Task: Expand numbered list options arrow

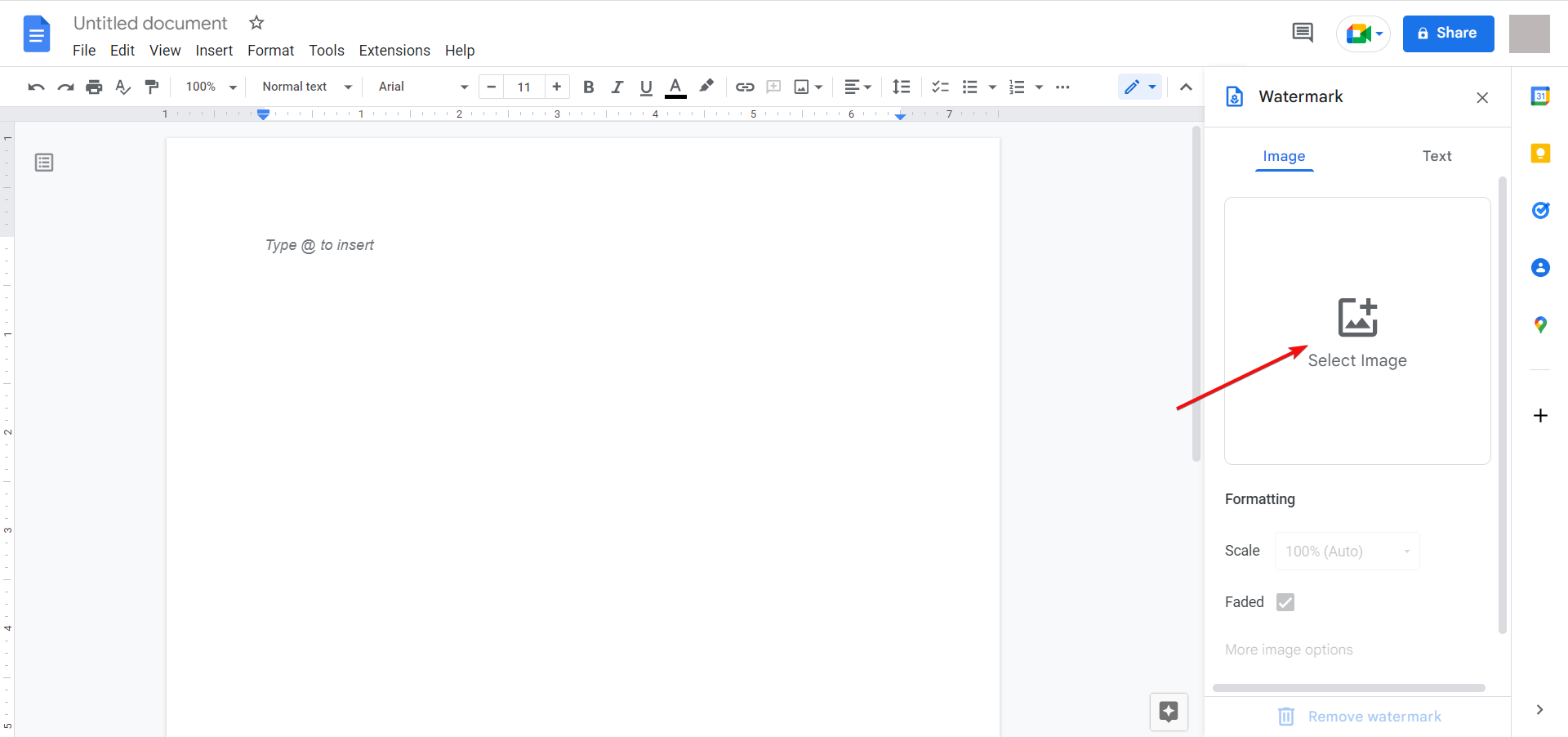Action: point(1039,87)
